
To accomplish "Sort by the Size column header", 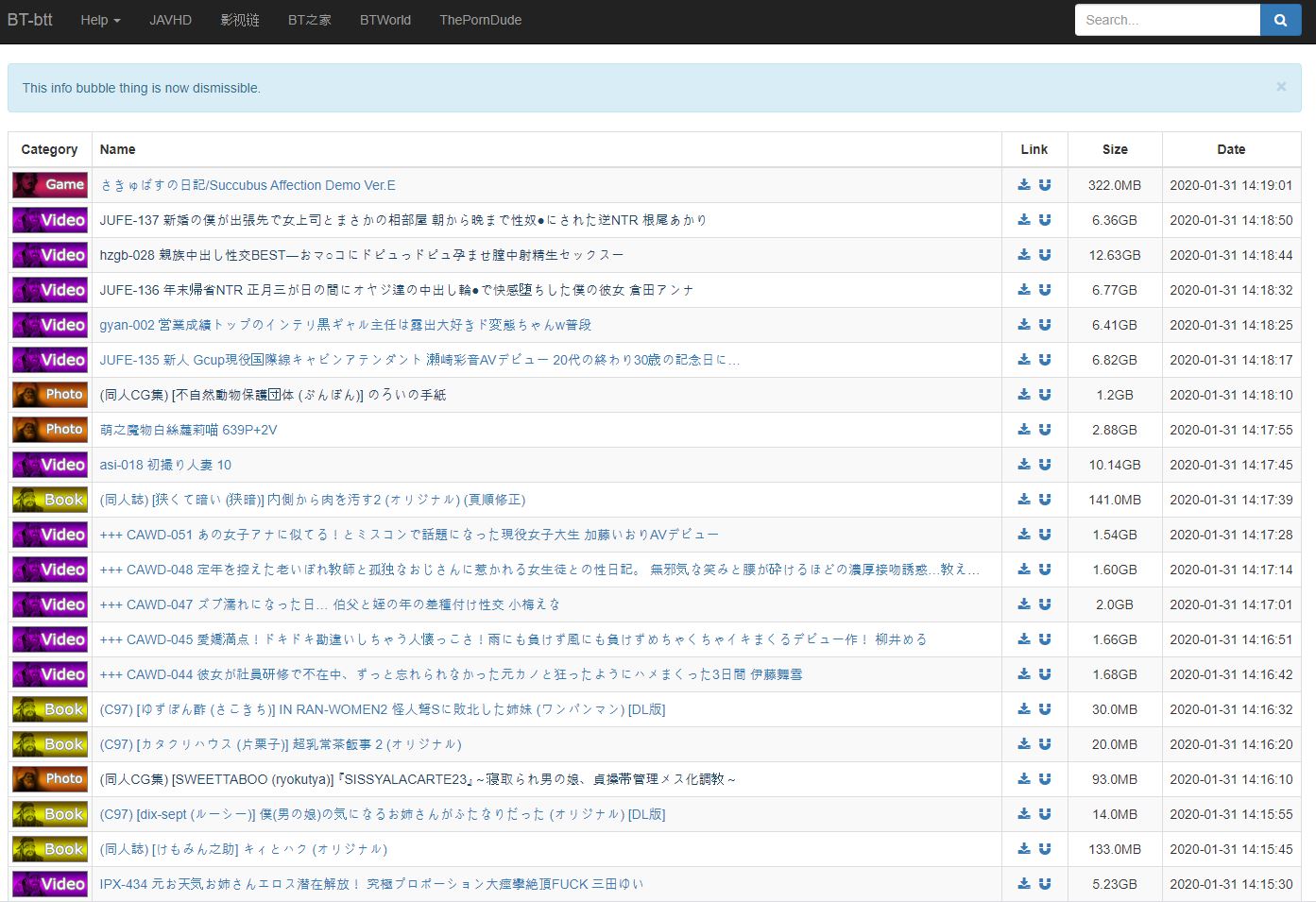I will coord(1115,149).
